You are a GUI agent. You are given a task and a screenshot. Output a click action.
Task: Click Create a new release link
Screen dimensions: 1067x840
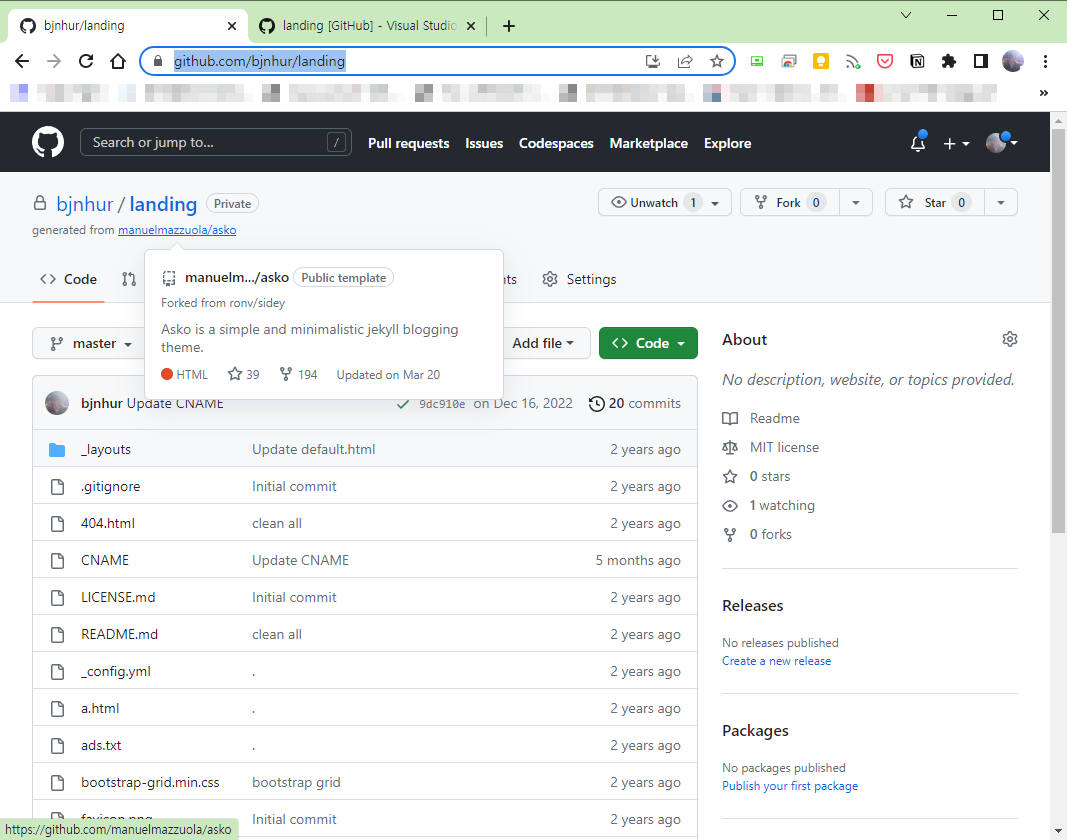(x=776, y=661)
